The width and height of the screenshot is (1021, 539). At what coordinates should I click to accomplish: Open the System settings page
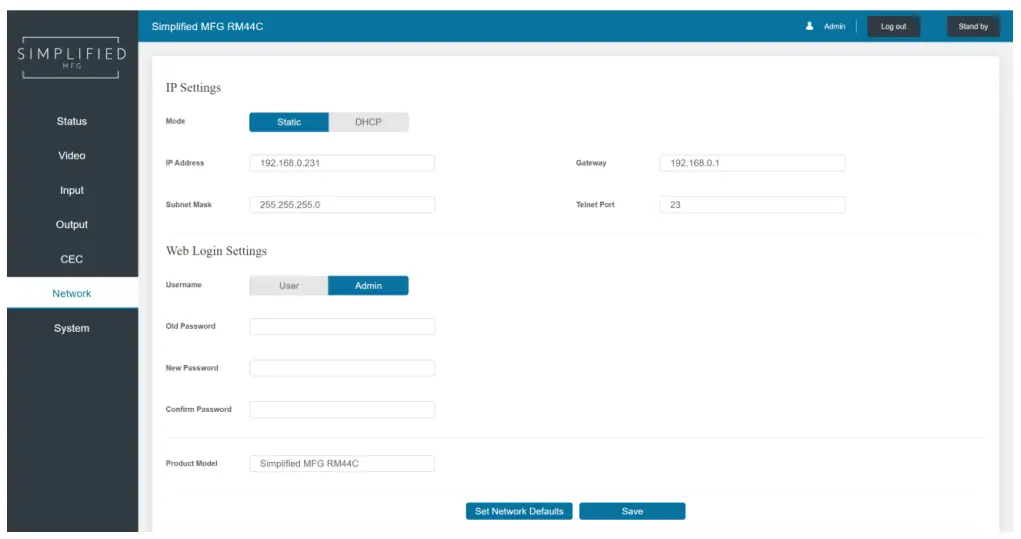(72, 328)
